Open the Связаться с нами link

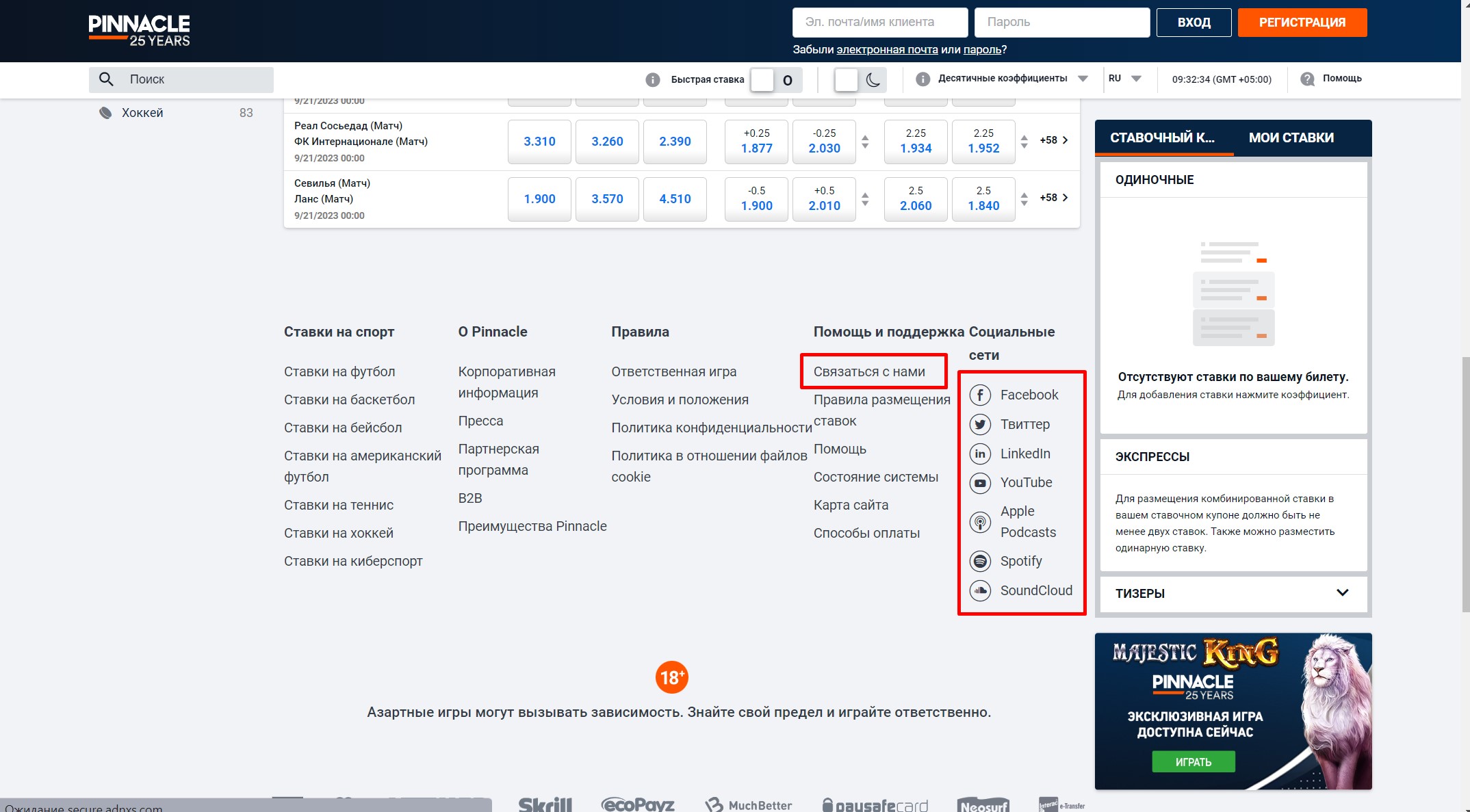869,371
